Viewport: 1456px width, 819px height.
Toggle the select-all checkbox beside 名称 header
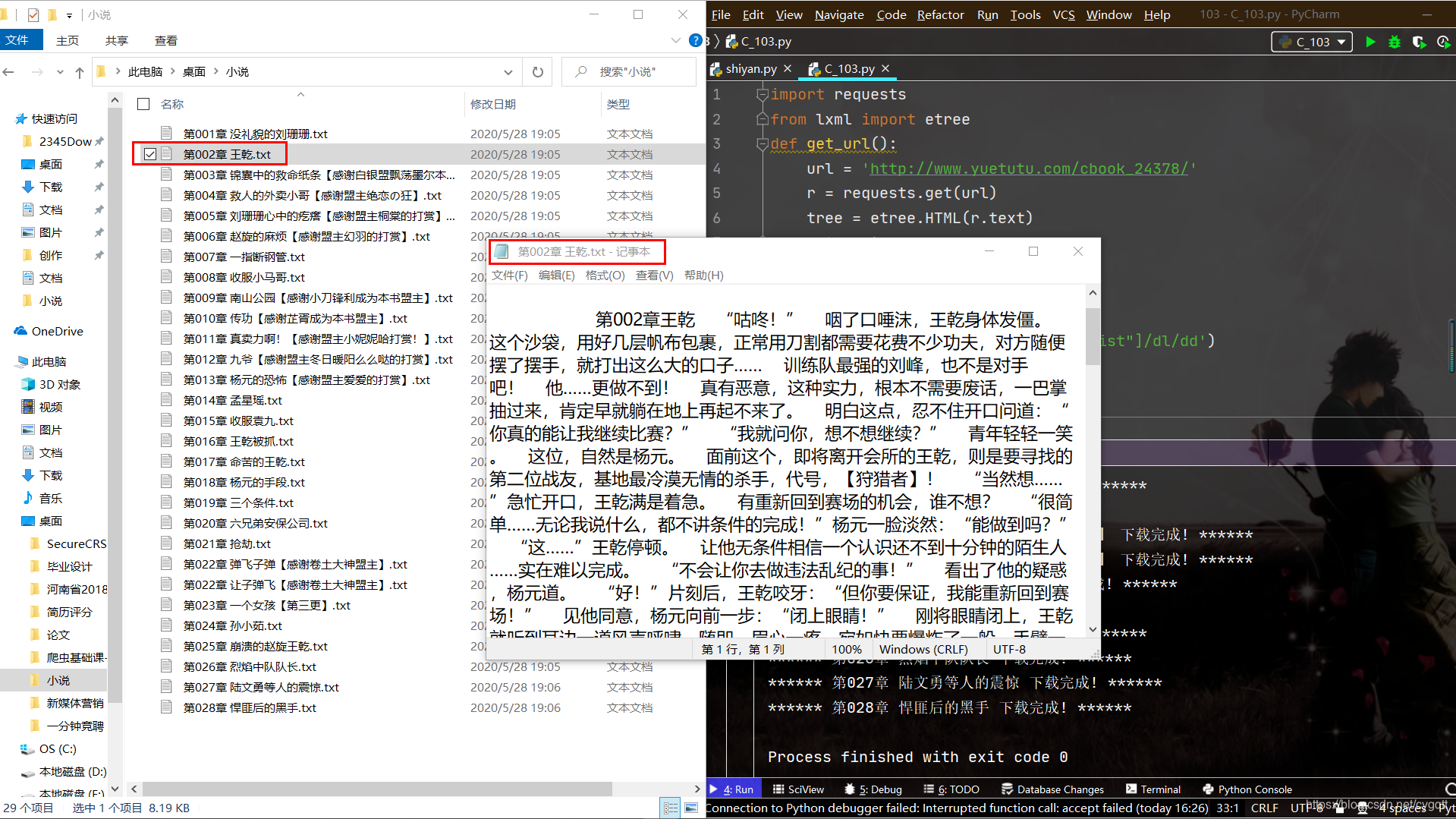[x=143, y=104]
